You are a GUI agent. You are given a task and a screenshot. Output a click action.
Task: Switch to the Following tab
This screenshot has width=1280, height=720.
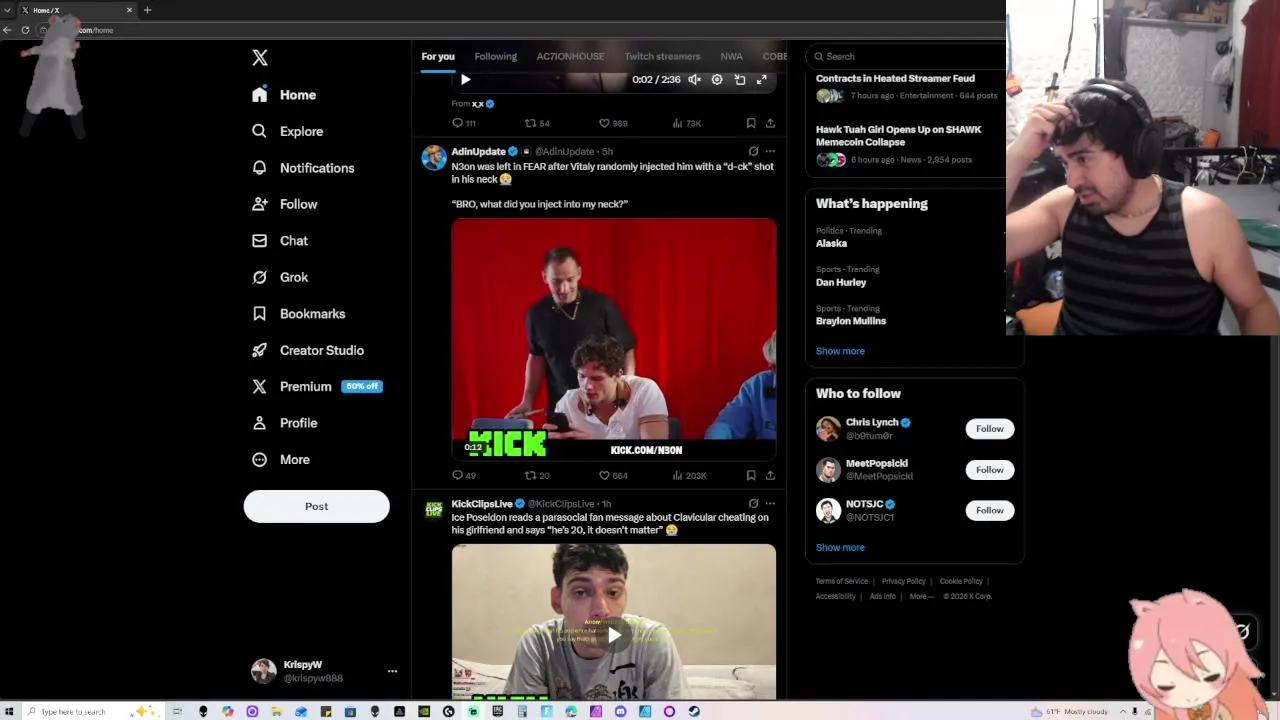click(x=496, y=56)
